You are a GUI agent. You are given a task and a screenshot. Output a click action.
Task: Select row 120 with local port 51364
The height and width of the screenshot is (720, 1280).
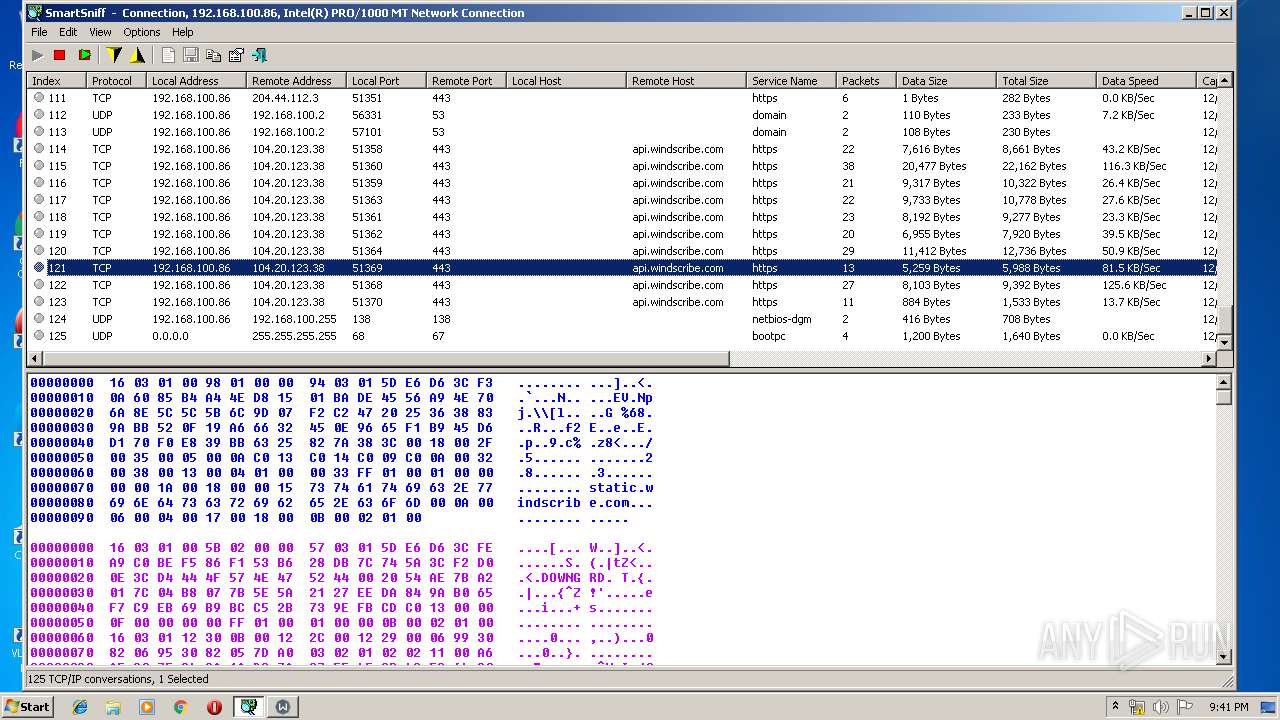622,251
